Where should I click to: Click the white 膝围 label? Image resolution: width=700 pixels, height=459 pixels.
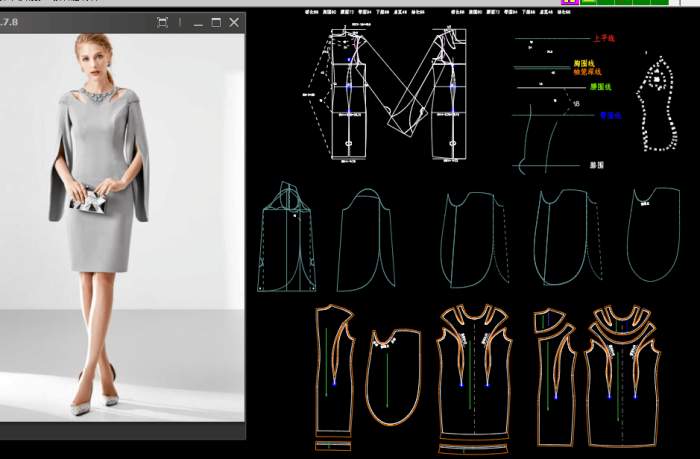point(596,164)
